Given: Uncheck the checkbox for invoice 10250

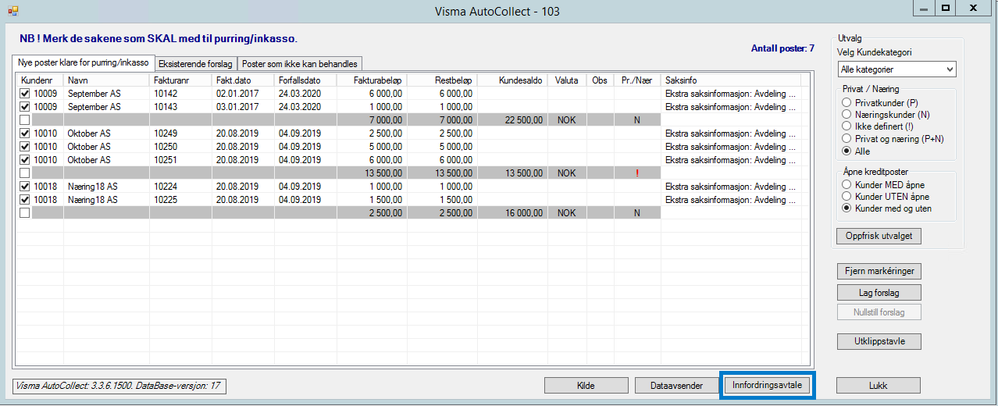Looking at the screenshot, I should (x=25, y=146).
